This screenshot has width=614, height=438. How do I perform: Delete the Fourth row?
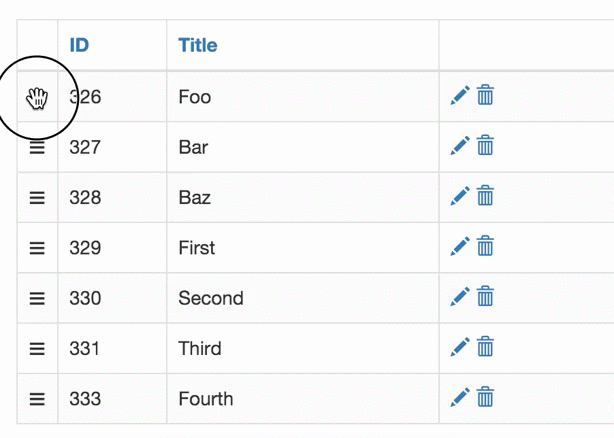(485, 397)
